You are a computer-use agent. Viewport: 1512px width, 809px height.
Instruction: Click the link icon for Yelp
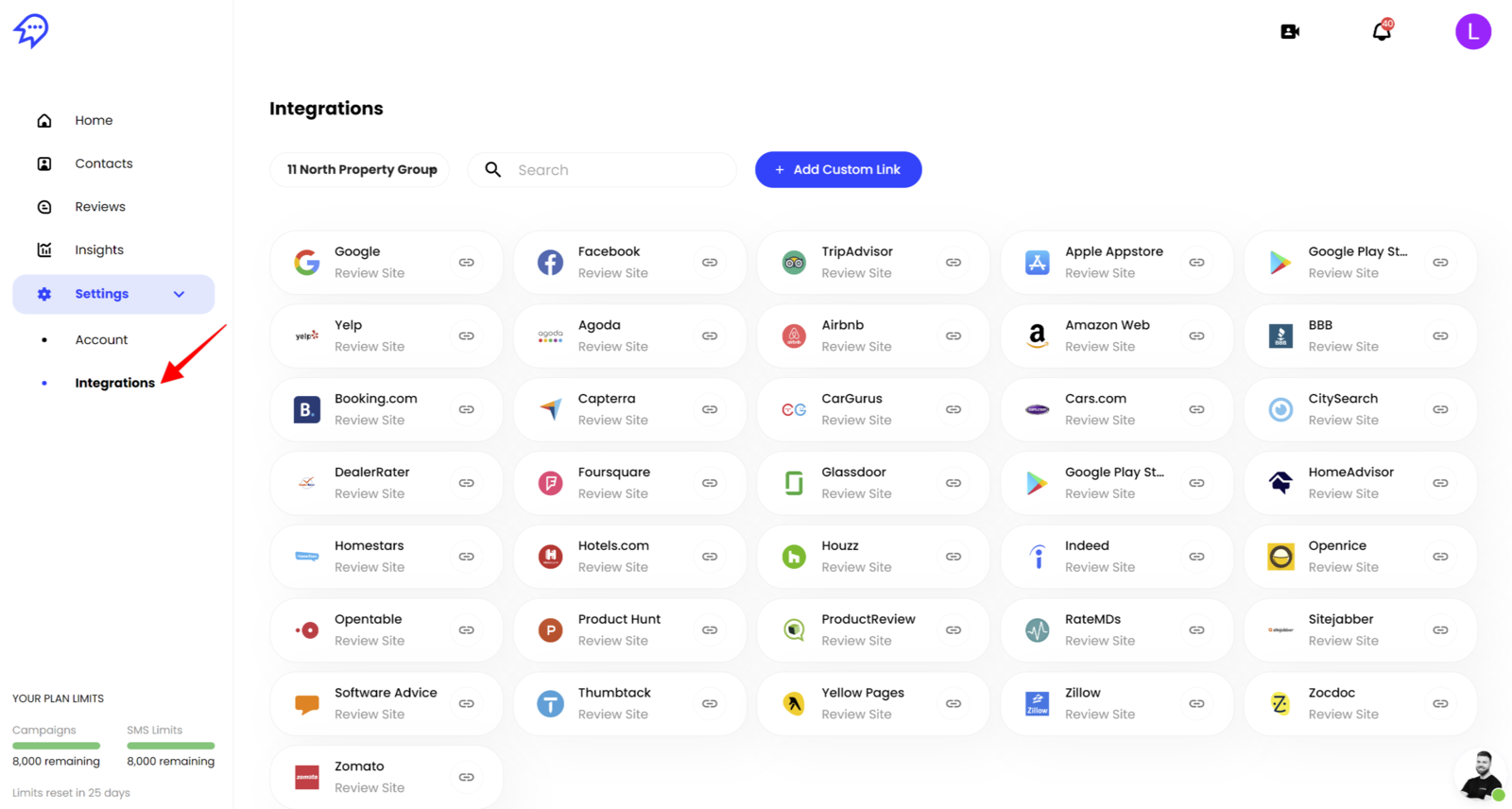tap(467, 336)
